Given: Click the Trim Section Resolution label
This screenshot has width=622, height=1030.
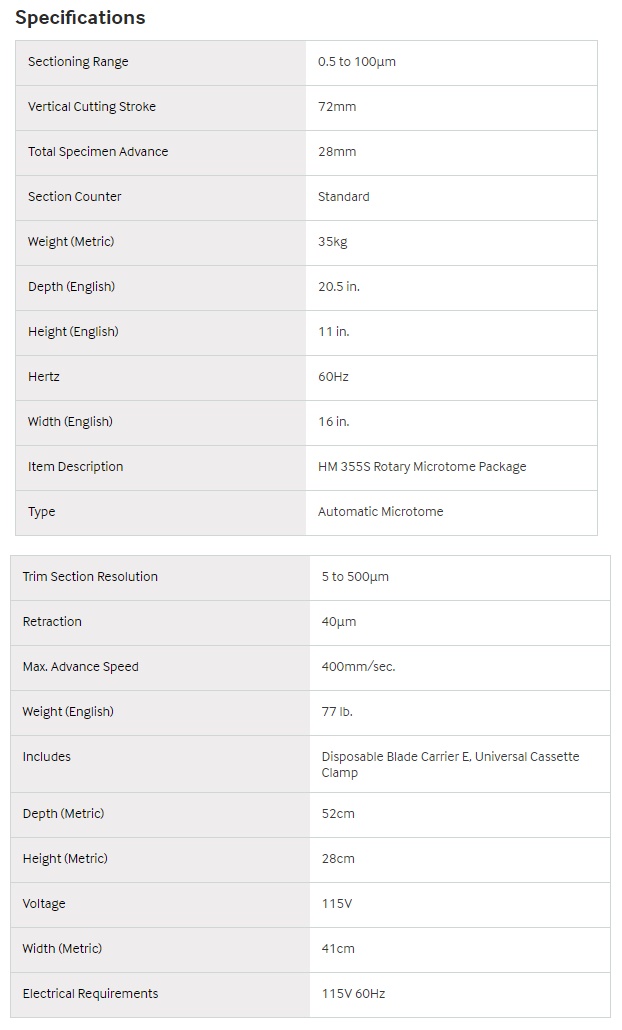Looking at the screenshot, I should [90, 577].
